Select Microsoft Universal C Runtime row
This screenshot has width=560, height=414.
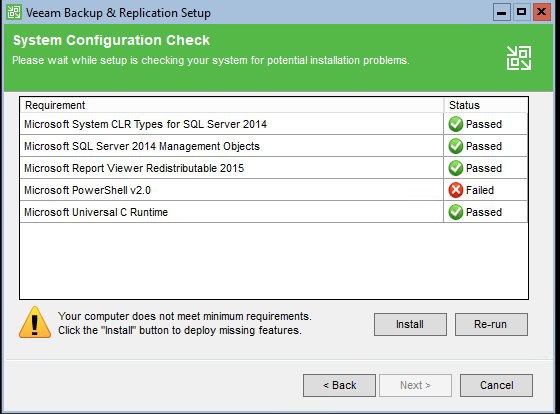click(x=274, y=212)
